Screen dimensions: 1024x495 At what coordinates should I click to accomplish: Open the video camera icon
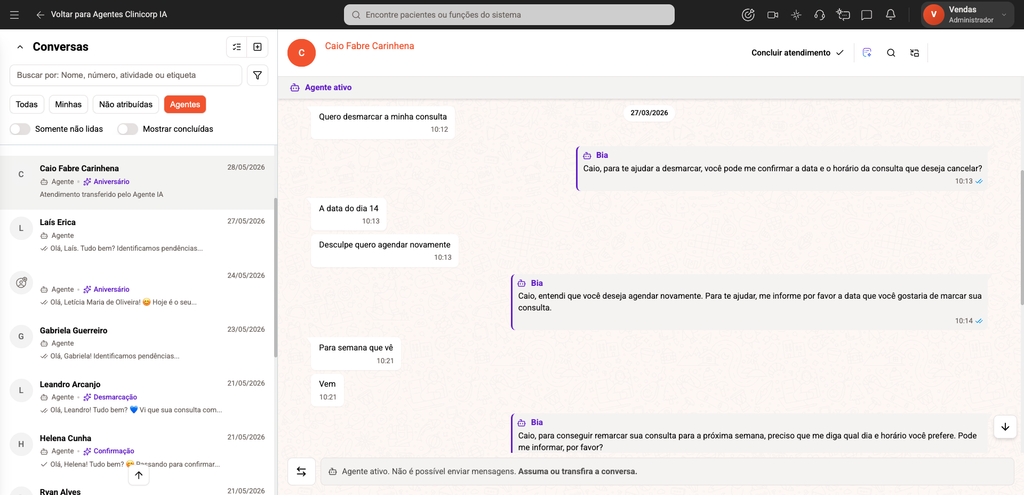pos(773,14)
